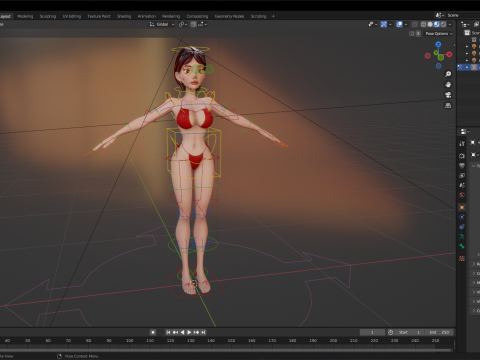Screen dimensions: 480x360
Task: Jump to next keyframe
Action: (x=196, y=332)
